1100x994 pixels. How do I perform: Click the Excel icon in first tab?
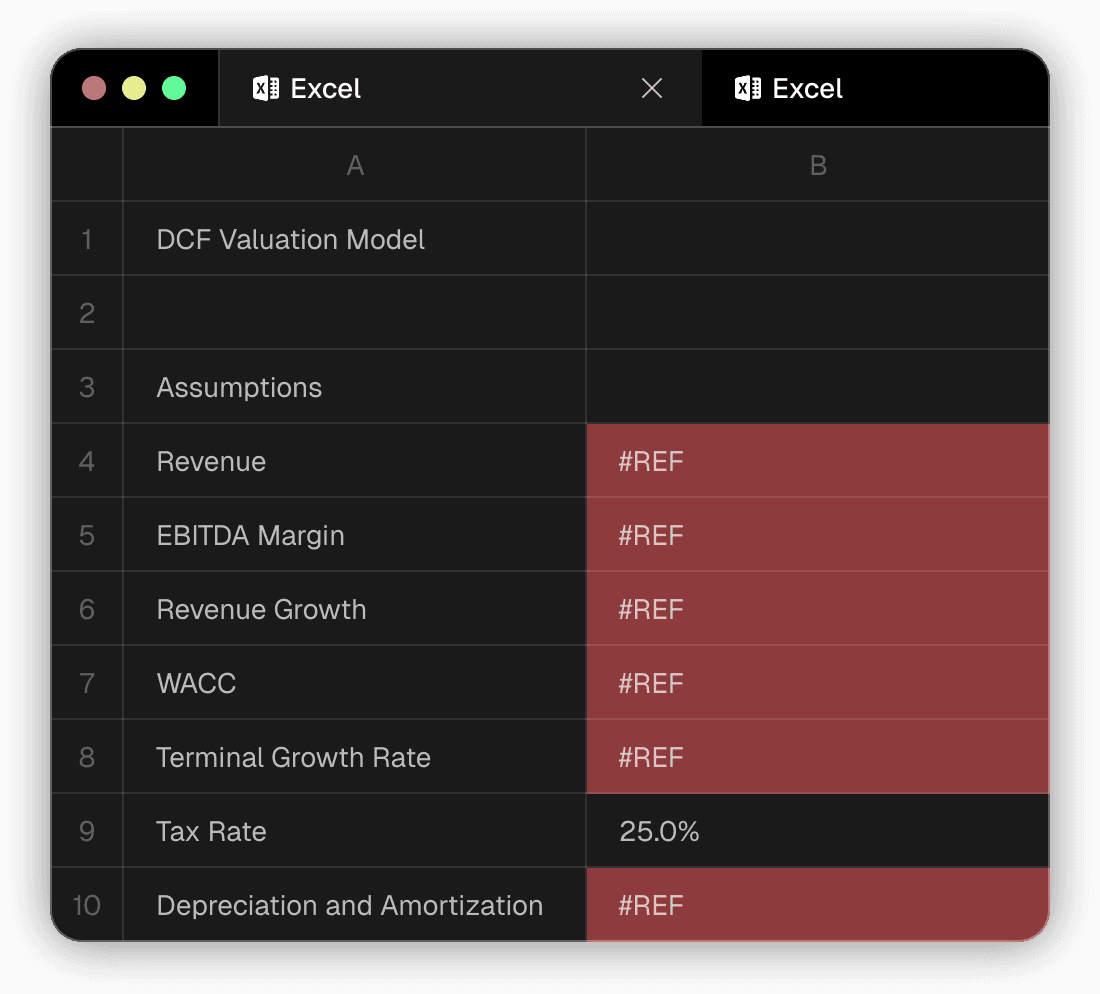[265, 89]
